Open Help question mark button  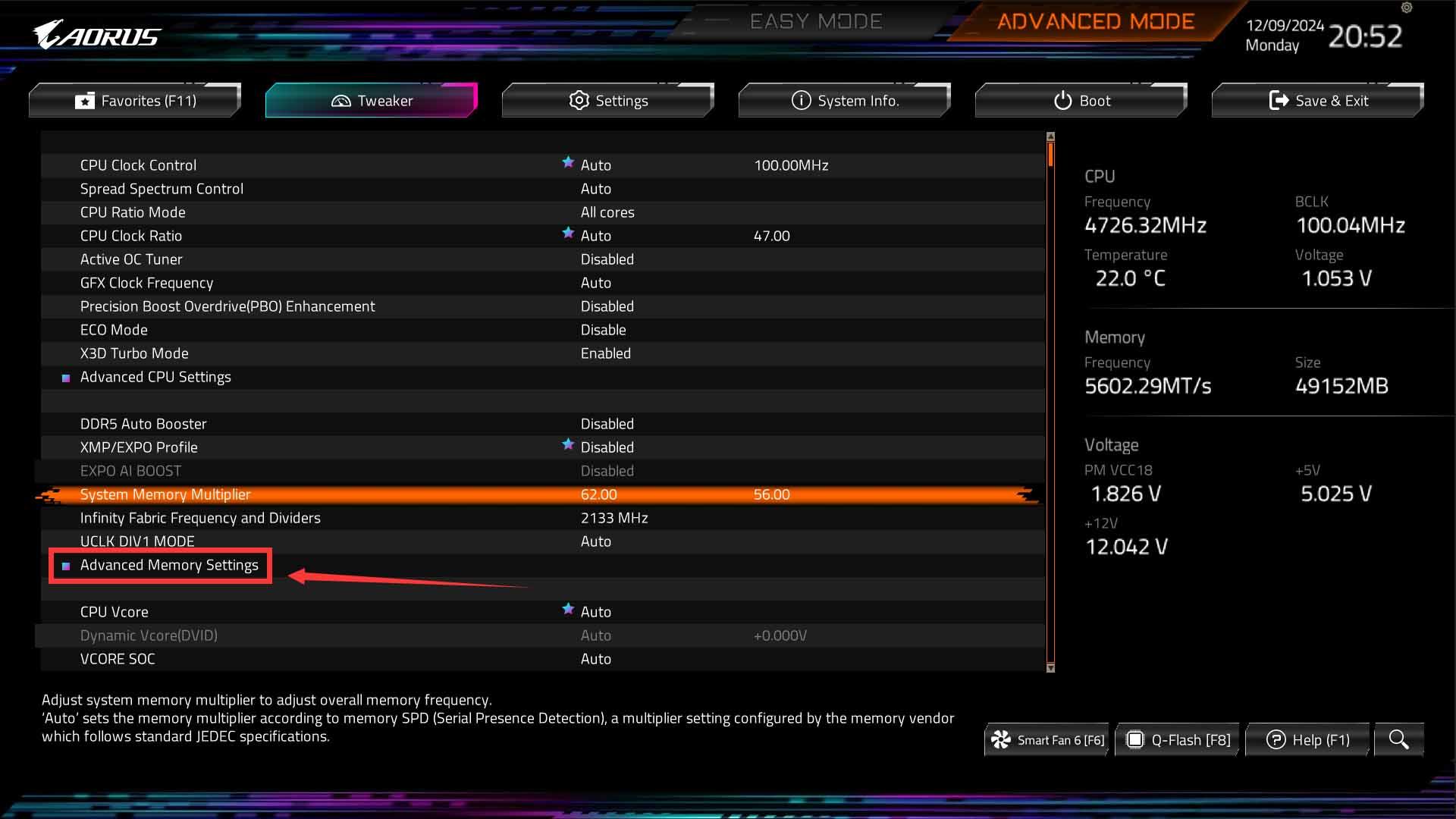1308,739
